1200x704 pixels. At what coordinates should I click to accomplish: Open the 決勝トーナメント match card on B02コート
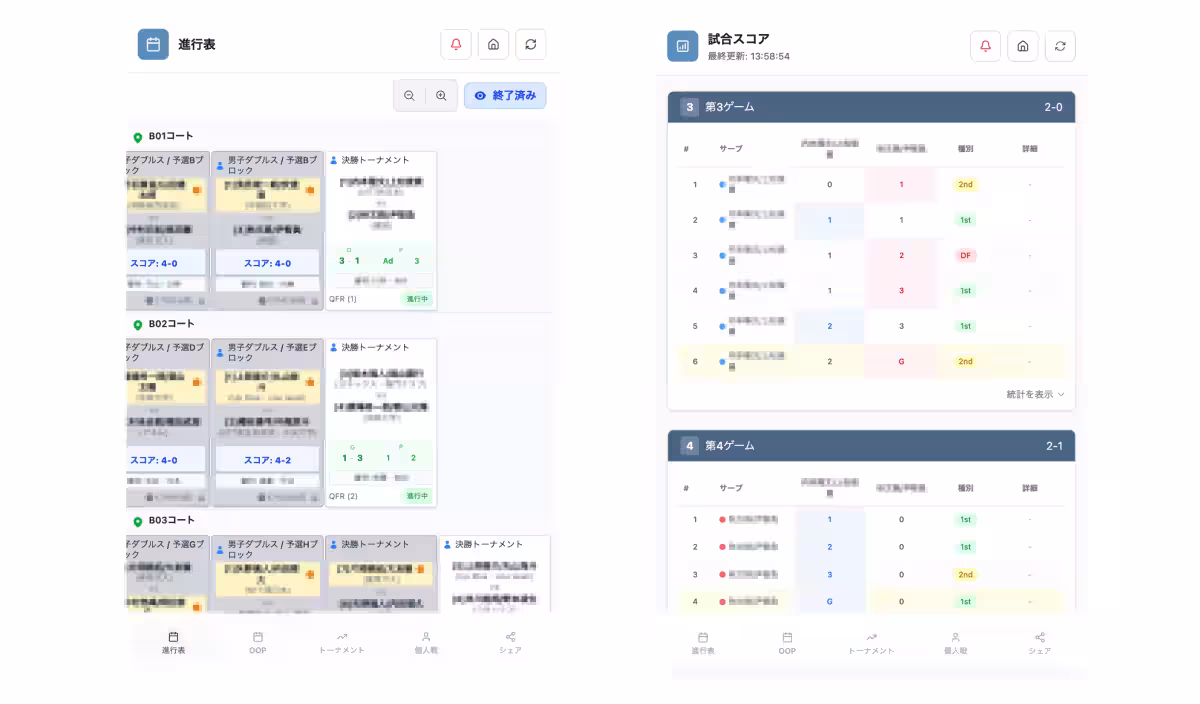coord(380,420)
